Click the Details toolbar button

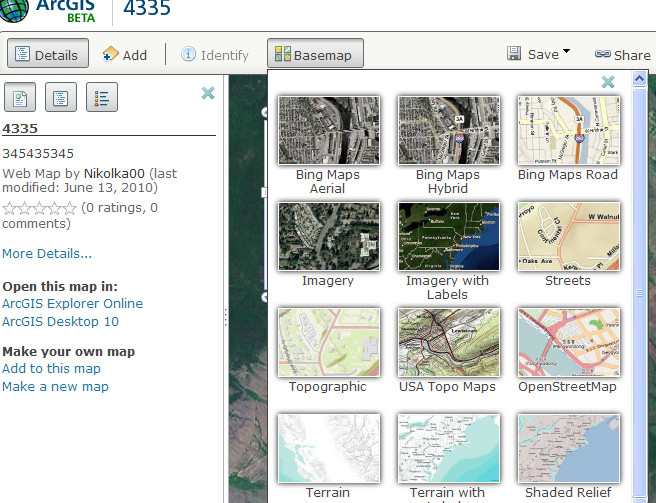coord(47,55)
